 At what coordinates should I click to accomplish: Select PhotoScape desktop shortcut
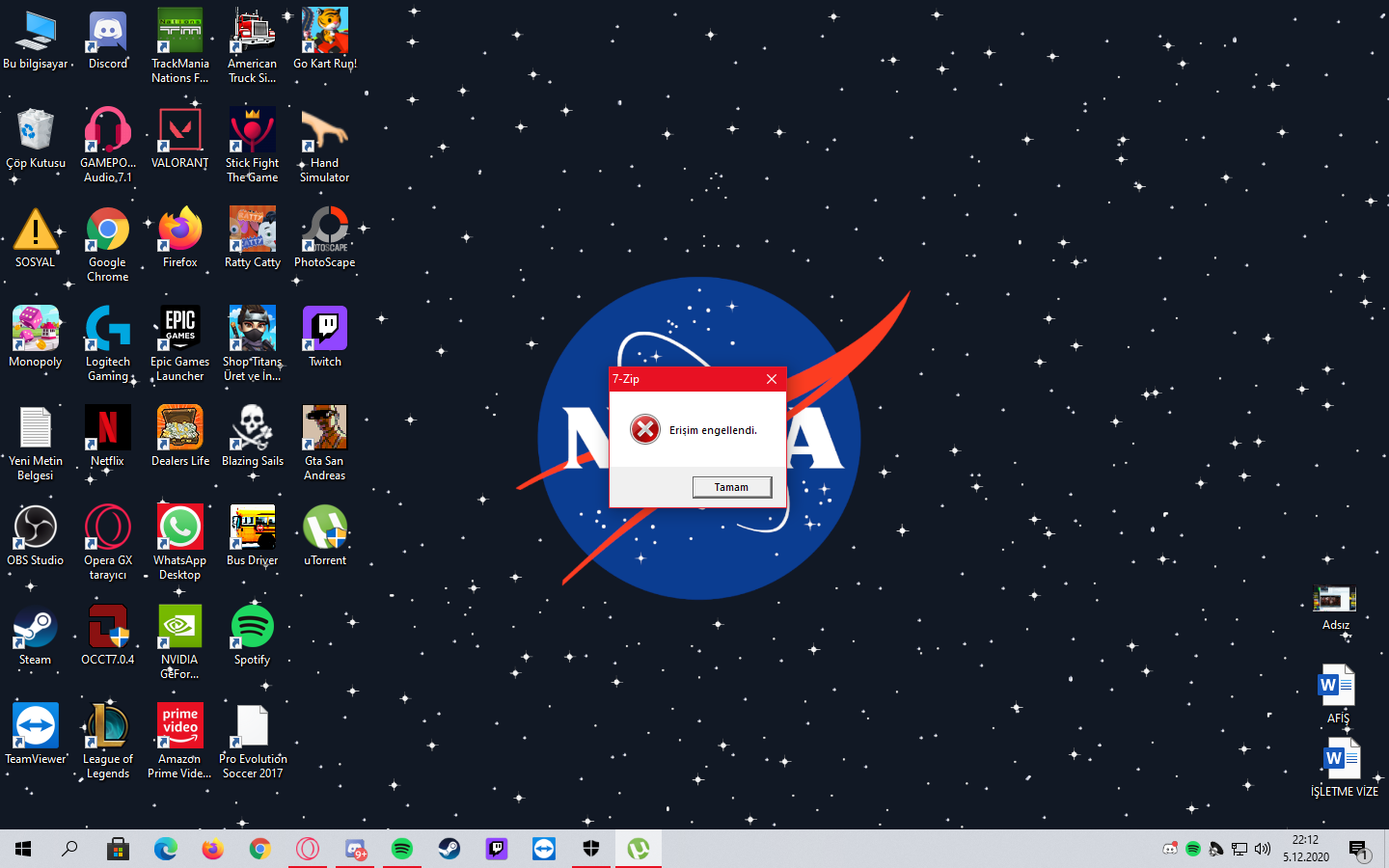click(x=325, y=239)
